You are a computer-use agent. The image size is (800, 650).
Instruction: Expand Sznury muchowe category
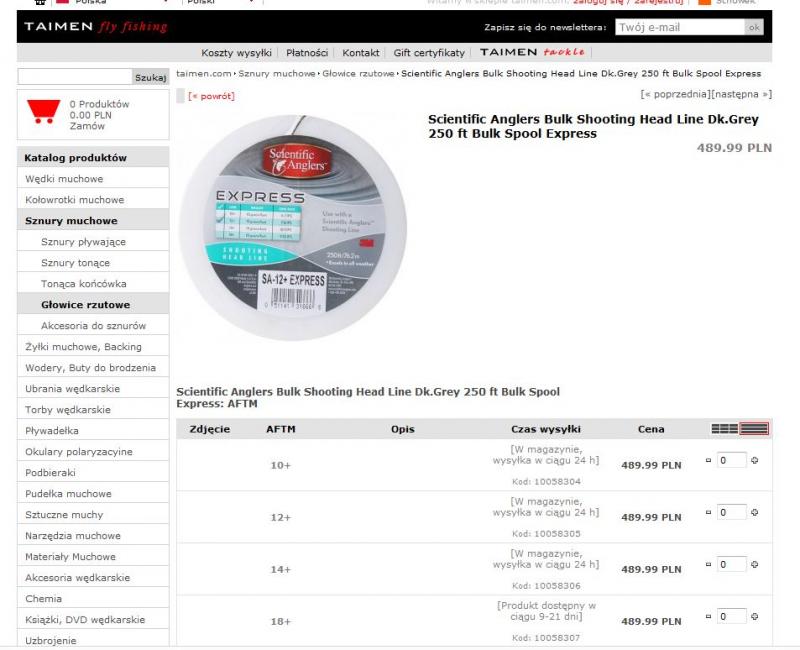coord(71,221)
